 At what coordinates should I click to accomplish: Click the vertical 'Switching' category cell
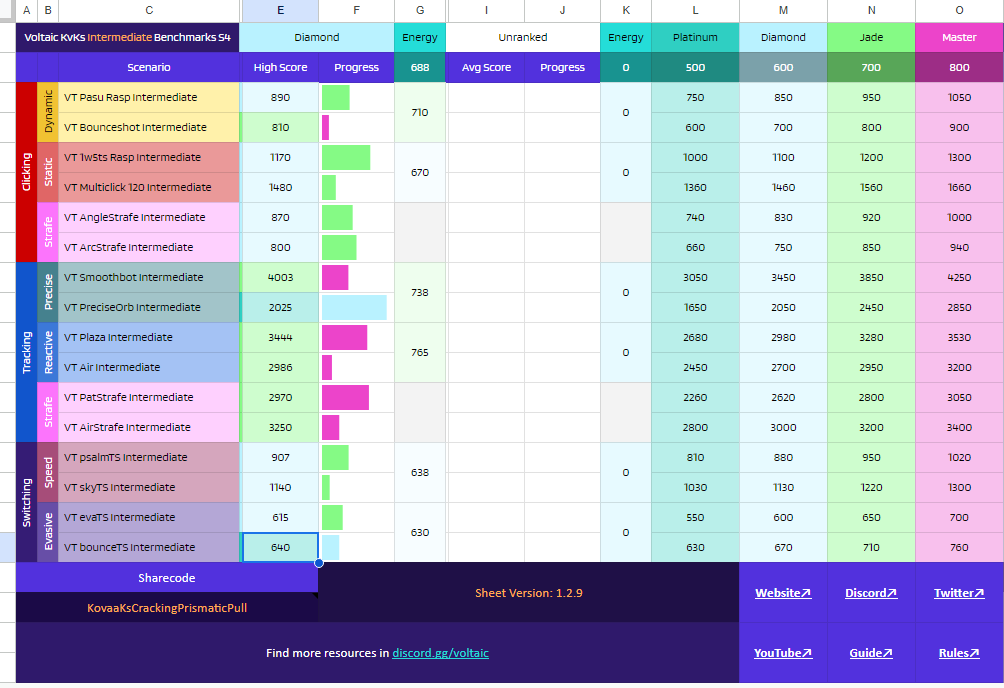26,502
